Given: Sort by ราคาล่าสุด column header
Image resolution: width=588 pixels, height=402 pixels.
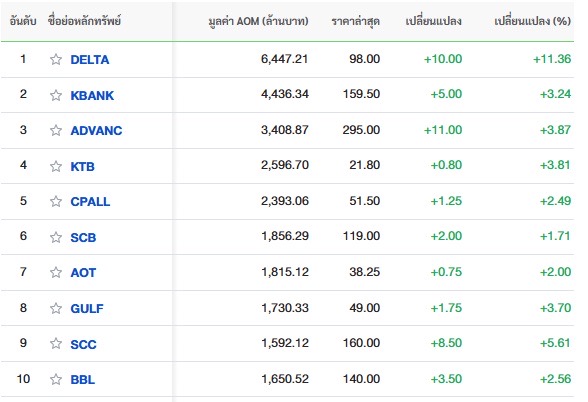Looking at the screenshot, I should coord(356,21).
